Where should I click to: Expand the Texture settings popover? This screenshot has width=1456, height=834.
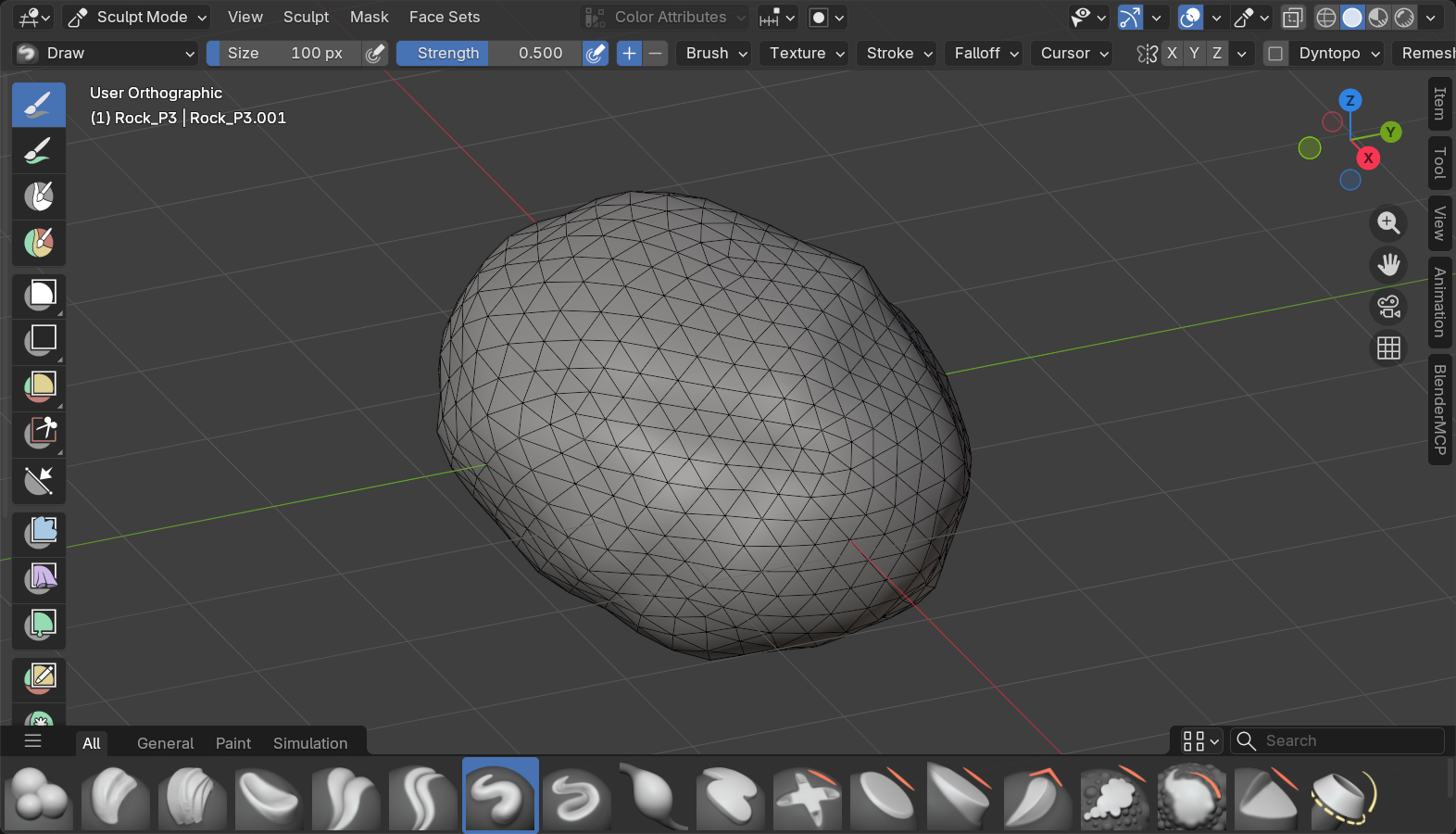[807, 54]
